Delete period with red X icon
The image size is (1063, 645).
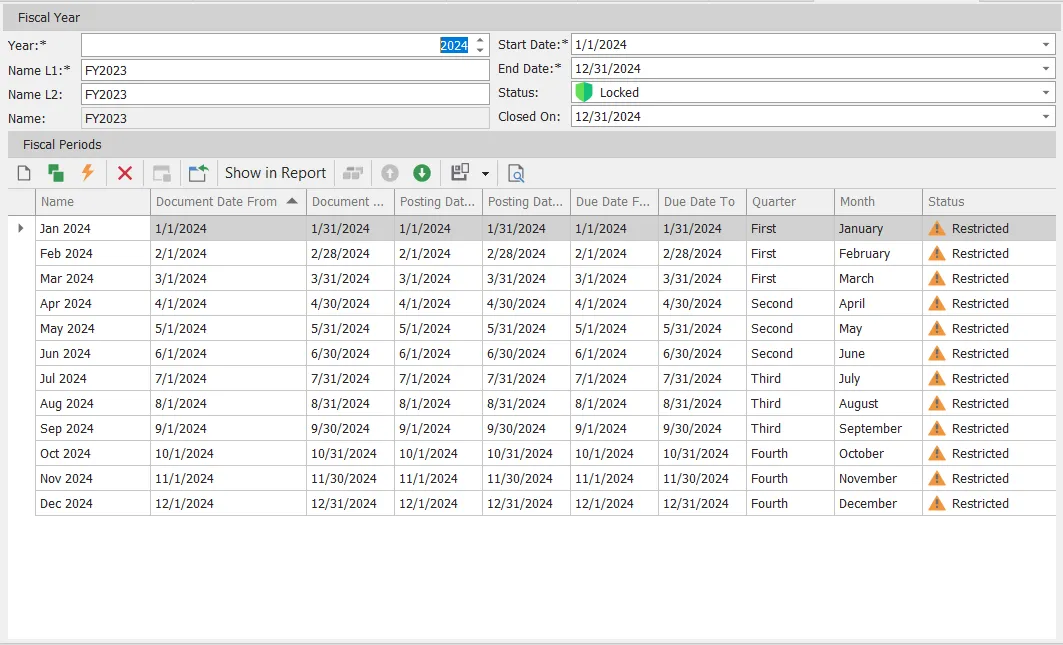pos(125,173)
